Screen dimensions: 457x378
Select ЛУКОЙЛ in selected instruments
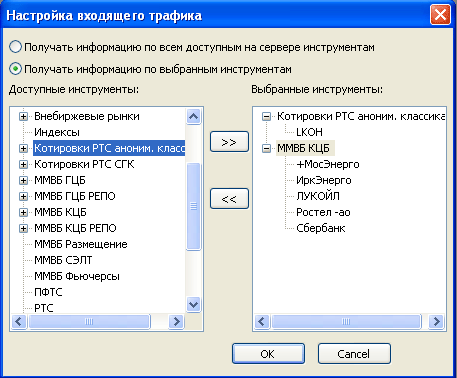[318, 196]
